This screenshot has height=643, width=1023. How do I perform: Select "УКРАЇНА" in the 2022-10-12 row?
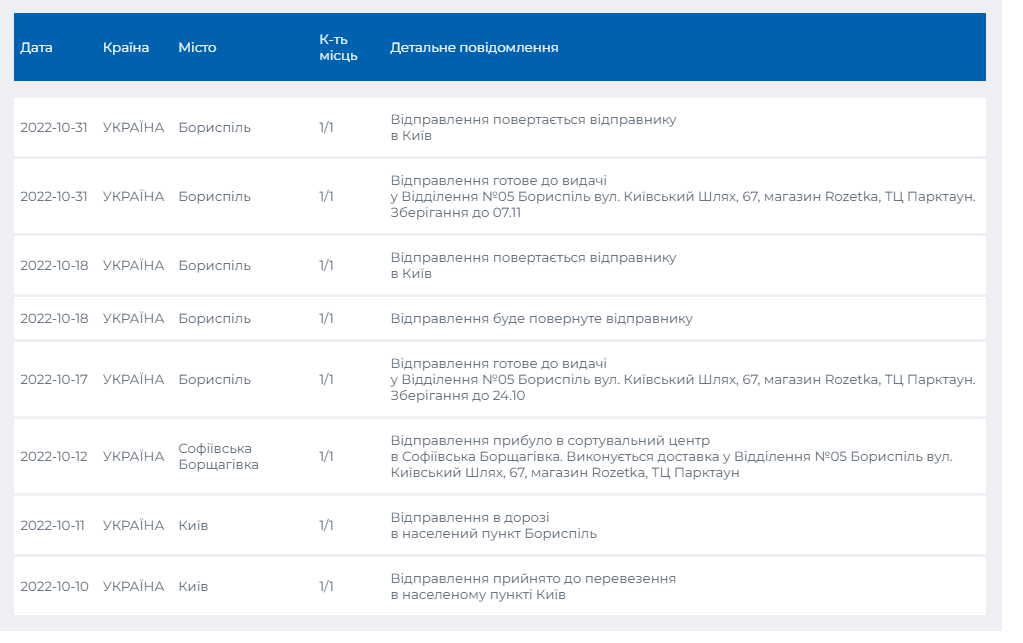133,457
